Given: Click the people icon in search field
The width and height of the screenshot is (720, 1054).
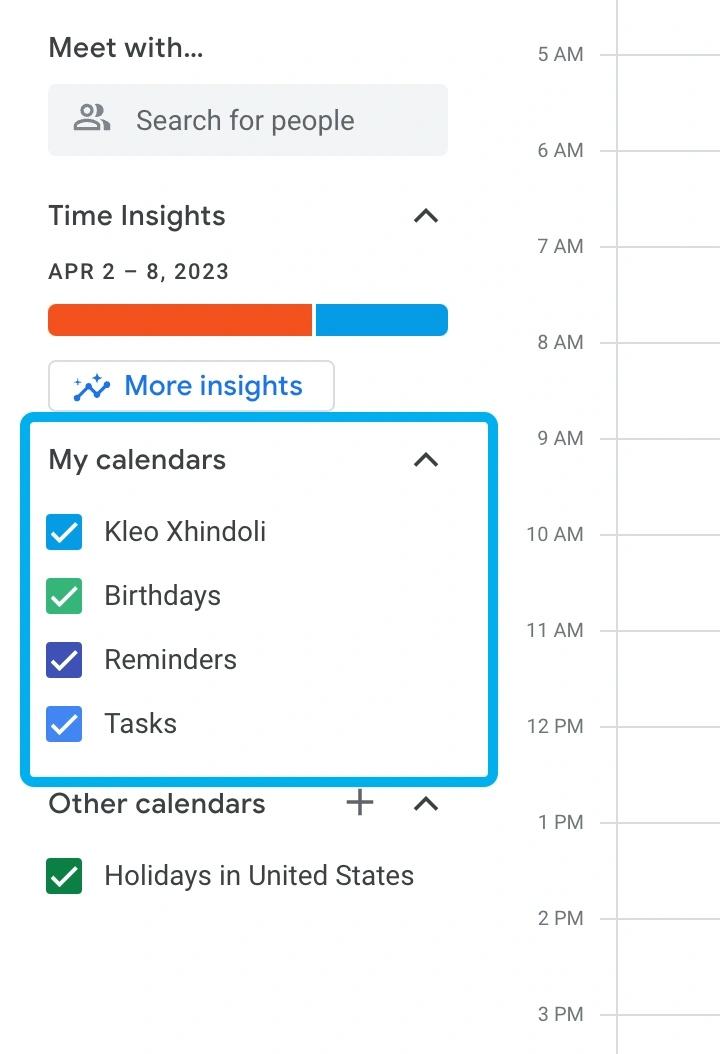Looking at the screenshot, I should pos(92,119).
